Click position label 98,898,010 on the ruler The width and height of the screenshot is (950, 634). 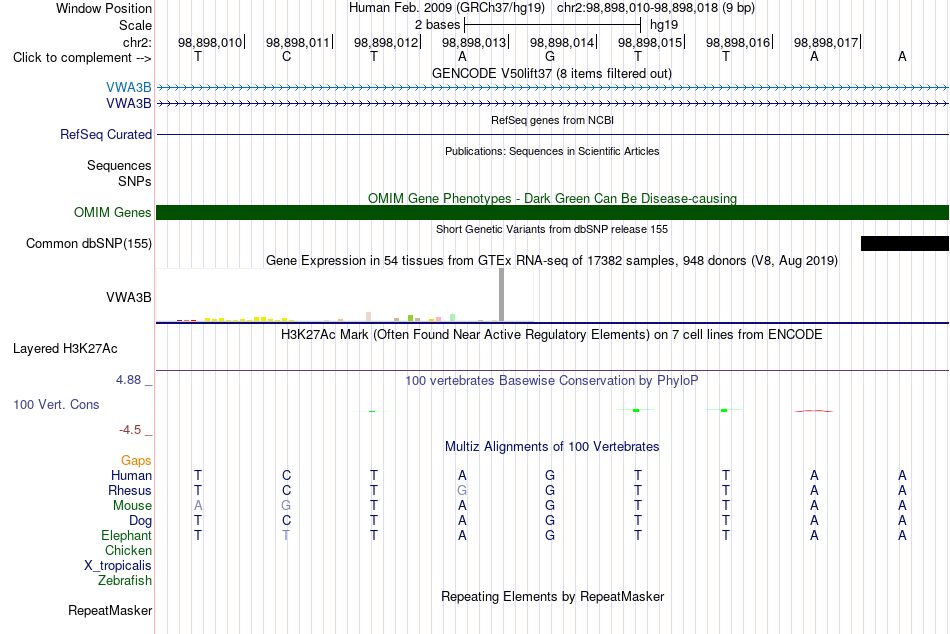(210, 42)
